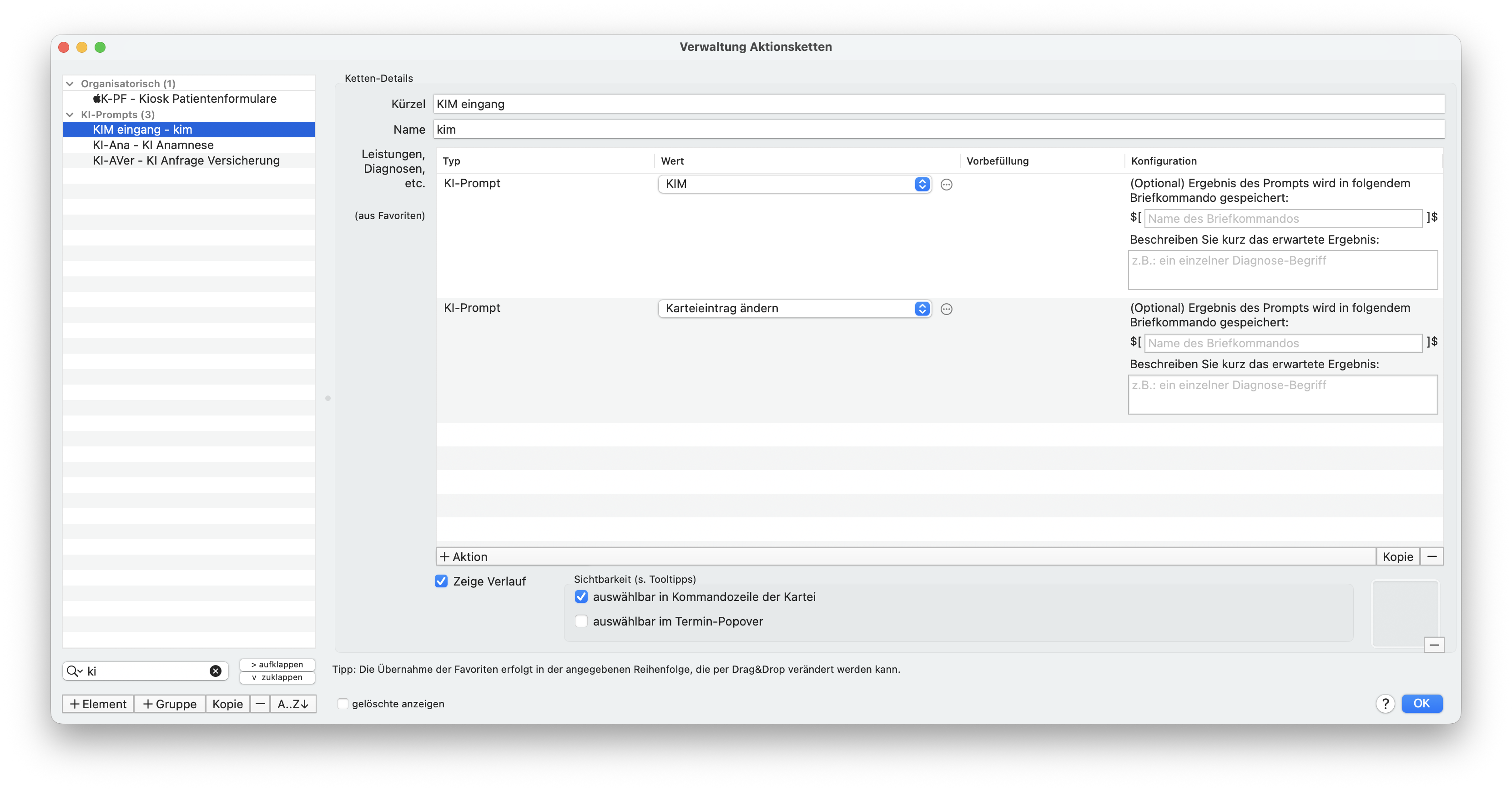The width and height of the screenshot is (1512, 791).
Task: Add a new action with + Aktion
Action: click(x=464, y=556)
